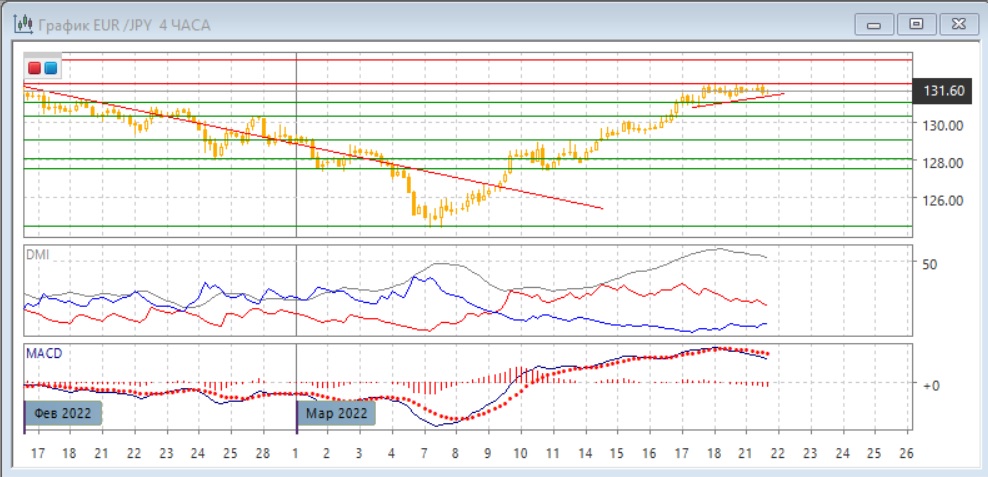Click the red square button on chart
Viewport: 988px width, 477px height.
tap(35, 68)
